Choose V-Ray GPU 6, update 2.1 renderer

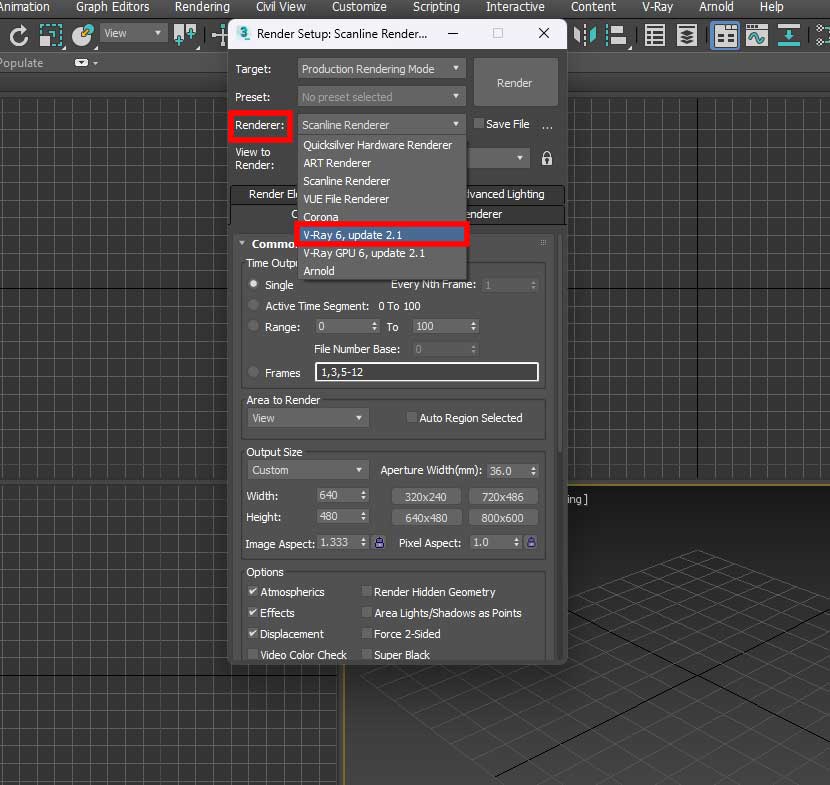(x=382, y=252)
